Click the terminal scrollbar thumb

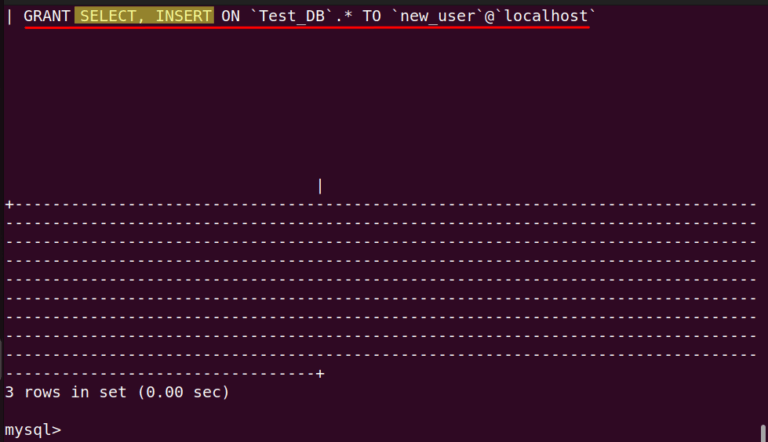point(763,434)
